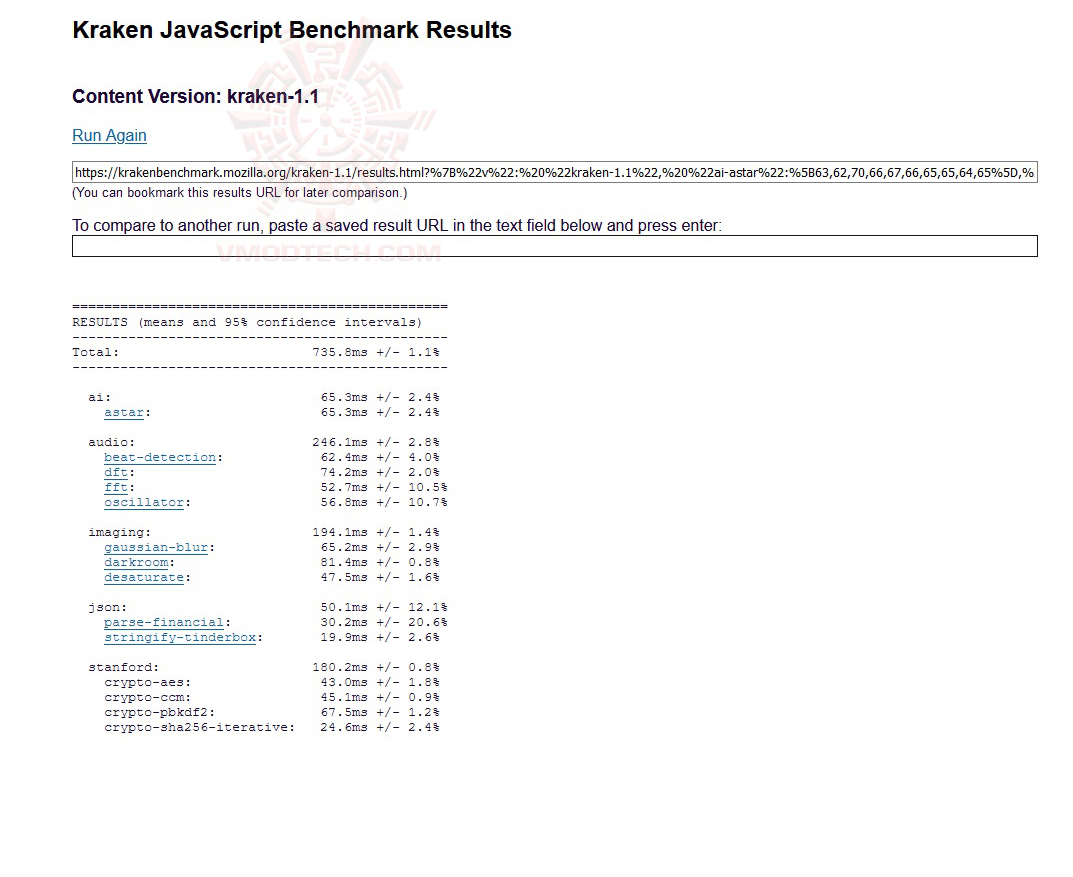1073x877 pixels.
Task: Click the 50.1ms json total value
Action: tap(344, 607)
